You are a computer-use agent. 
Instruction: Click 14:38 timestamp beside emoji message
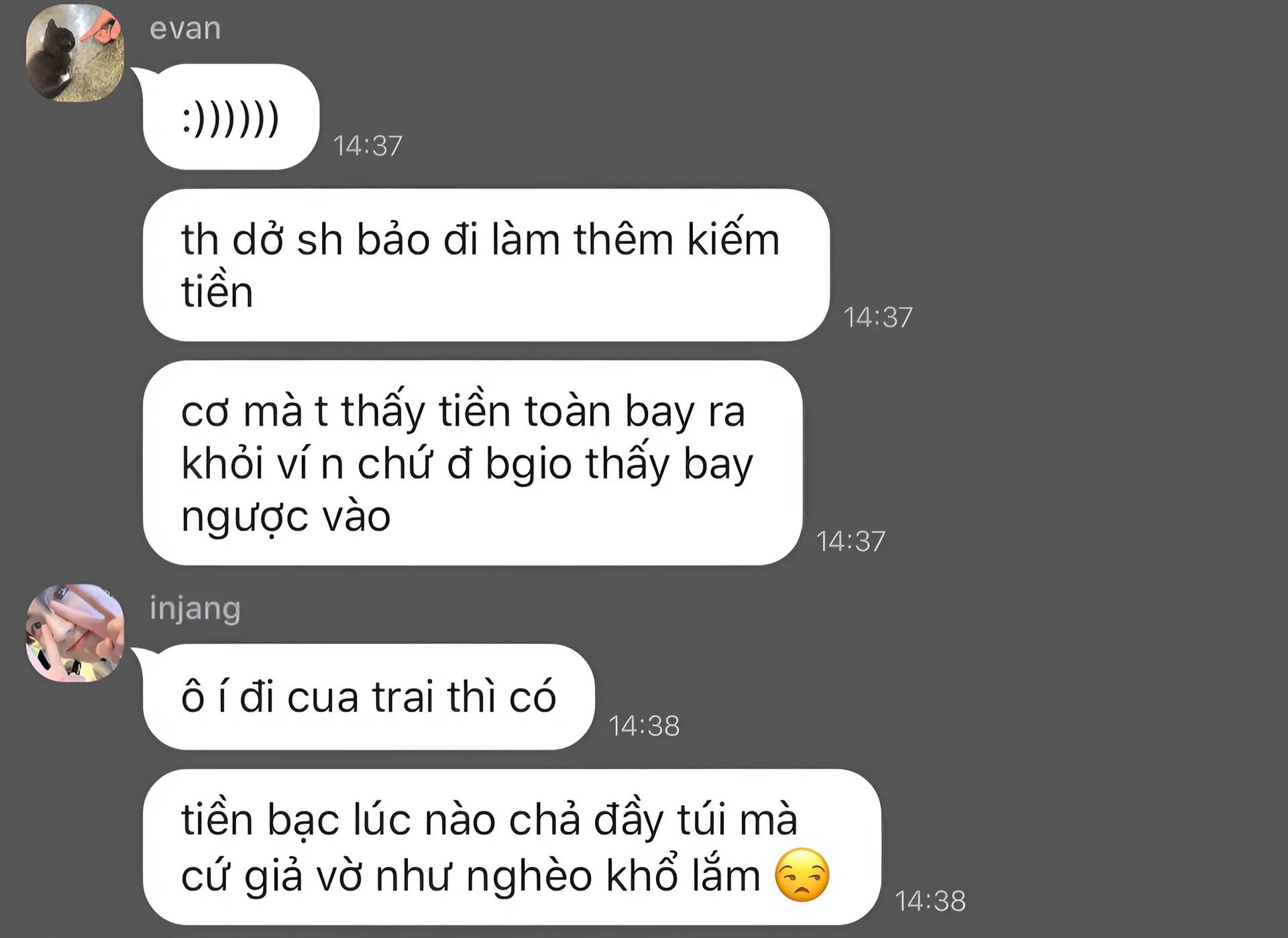pyautogui.click(x=930, y=900)
